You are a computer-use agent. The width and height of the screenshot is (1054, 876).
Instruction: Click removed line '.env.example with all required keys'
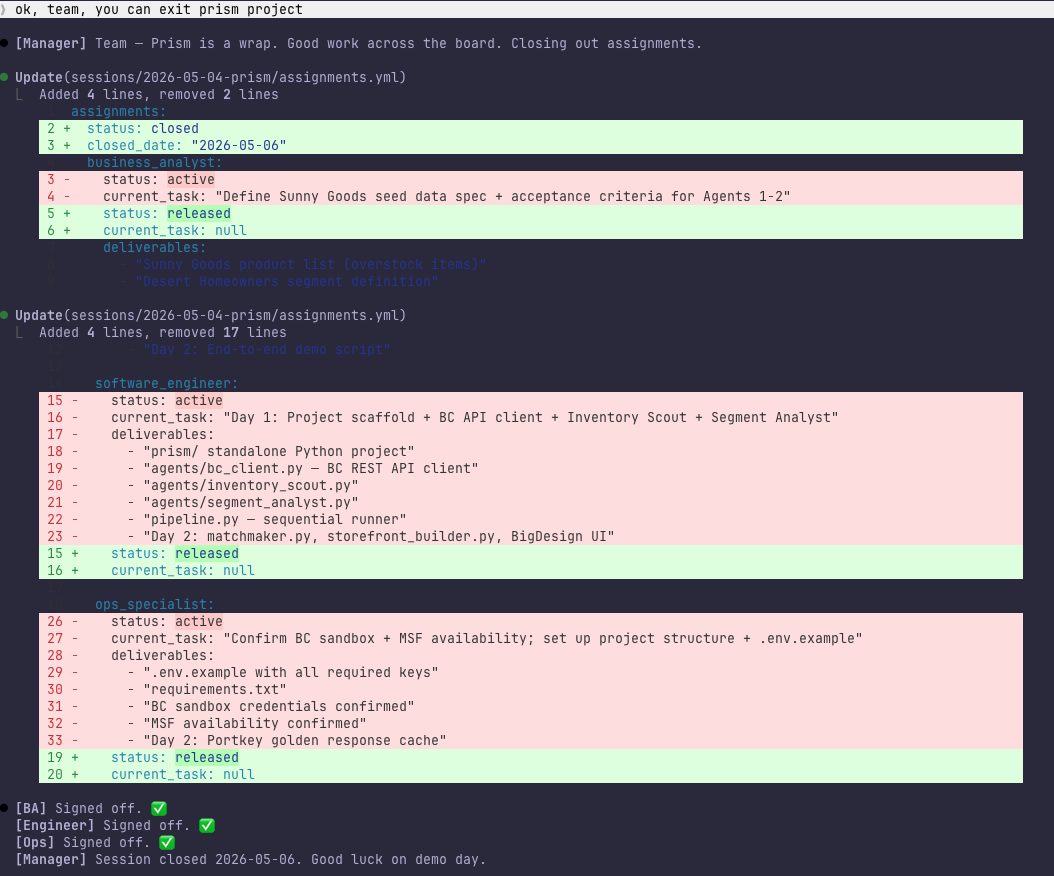pos(531,672)
